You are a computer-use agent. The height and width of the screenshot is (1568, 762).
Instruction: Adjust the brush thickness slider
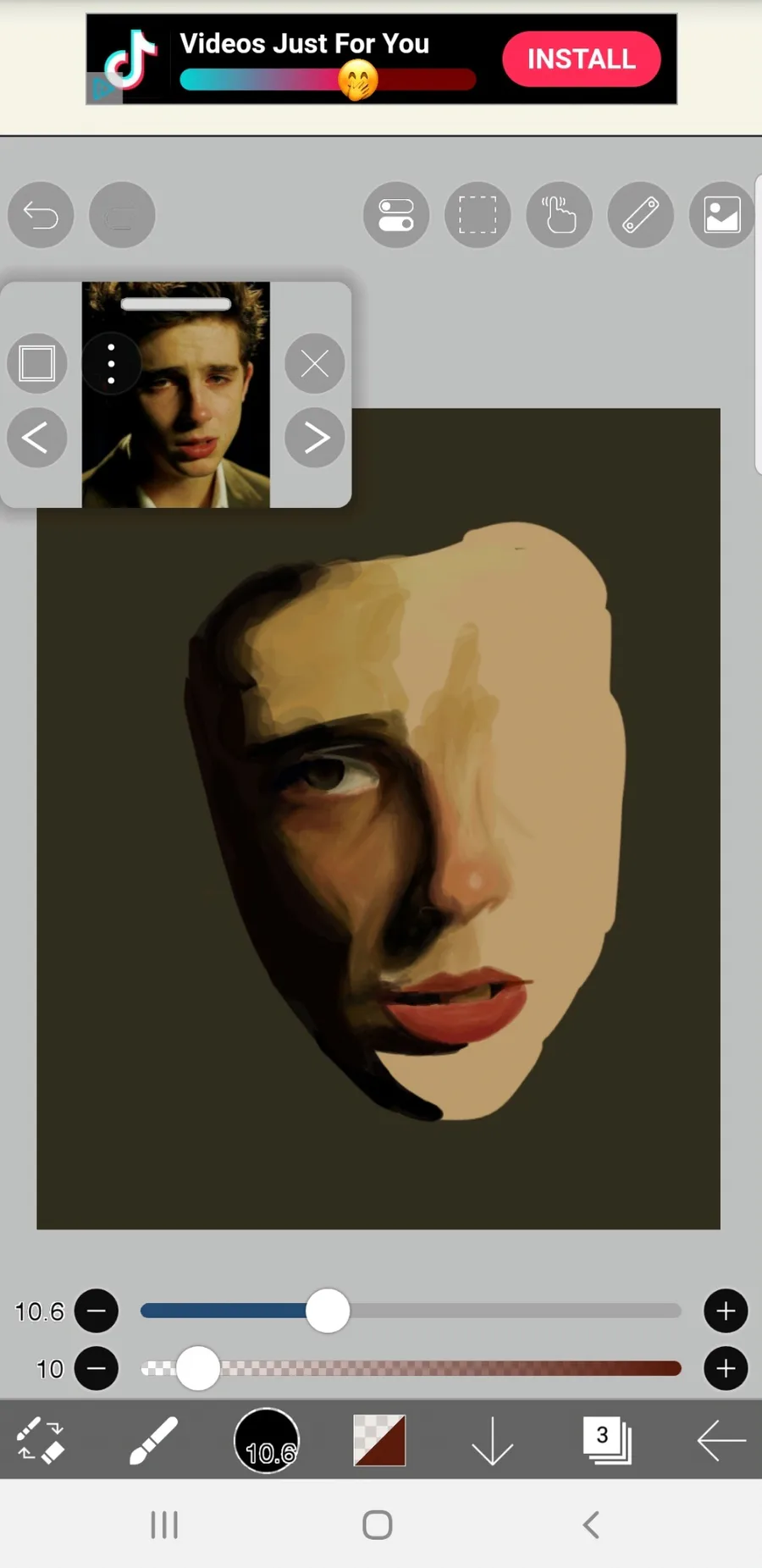(x=411, y=1311)
